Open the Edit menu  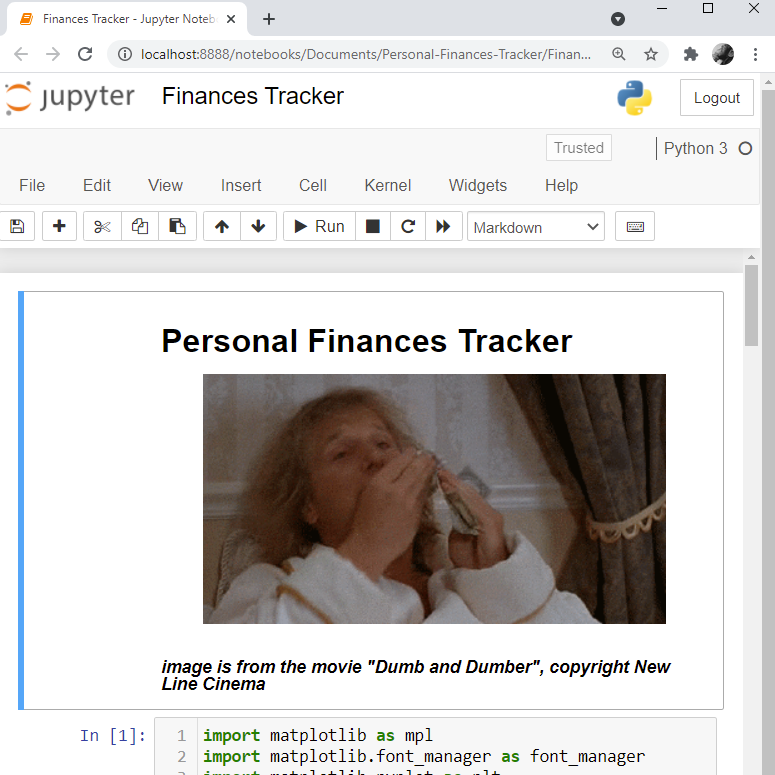coord(97,185)
